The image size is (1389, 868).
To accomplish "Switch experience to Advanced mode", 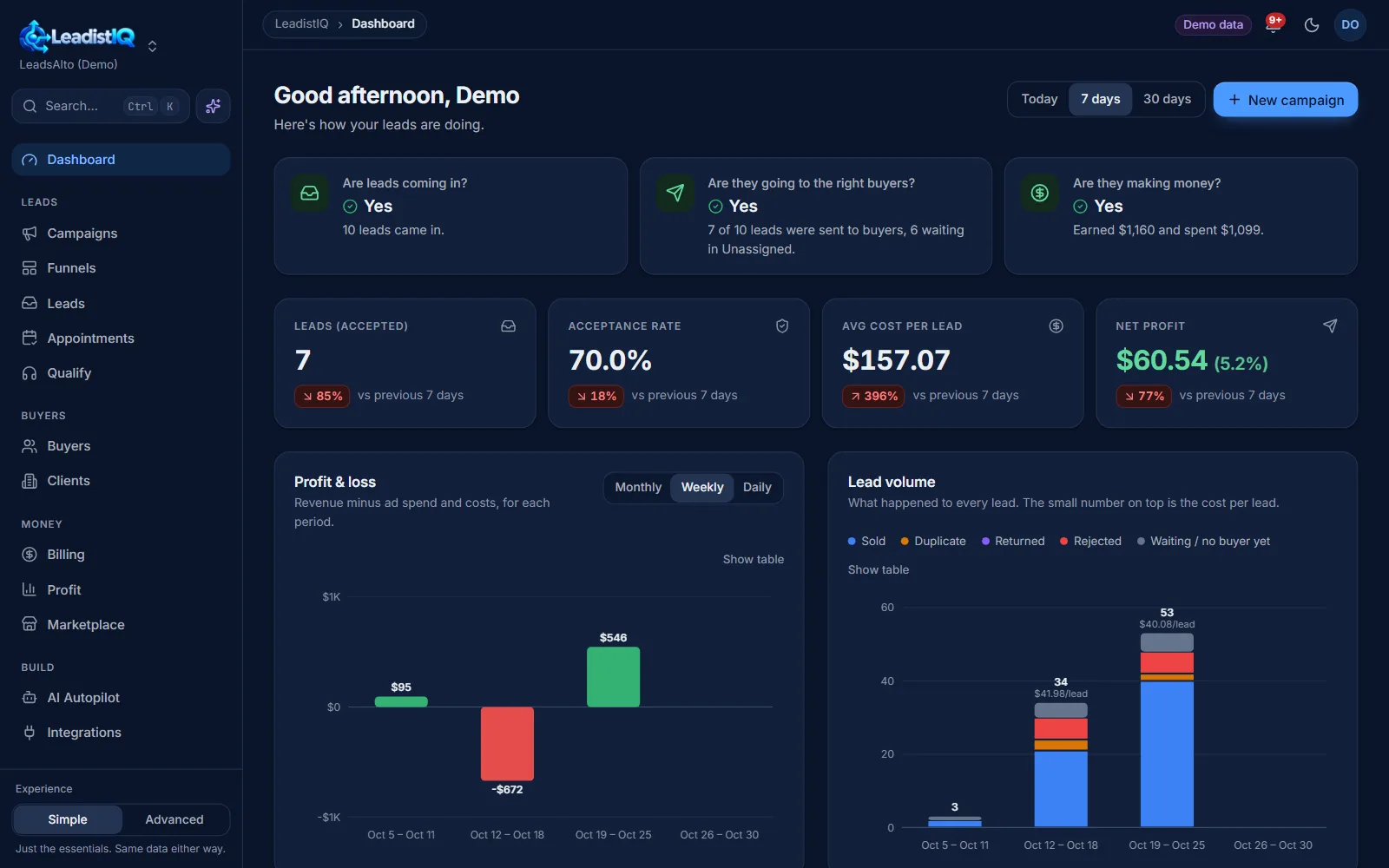I will (x=174, y=819).
